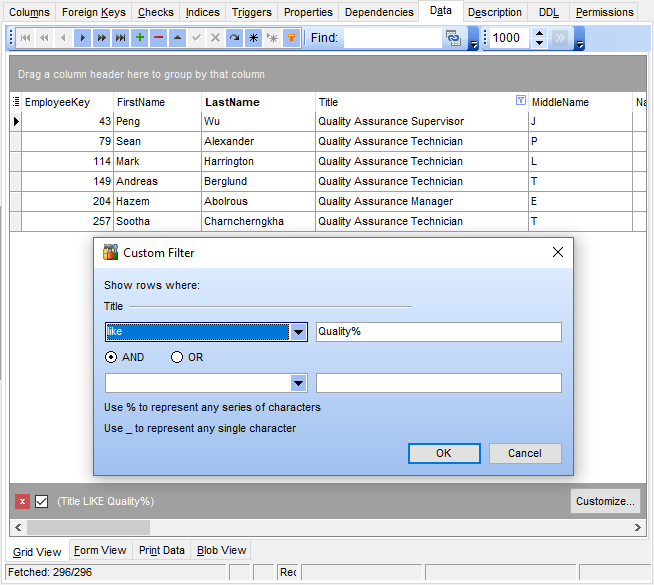Expand the second condition operator dropdown
Image resolution: width=654 pixels, height=585 pixels.
coord(298,383)
